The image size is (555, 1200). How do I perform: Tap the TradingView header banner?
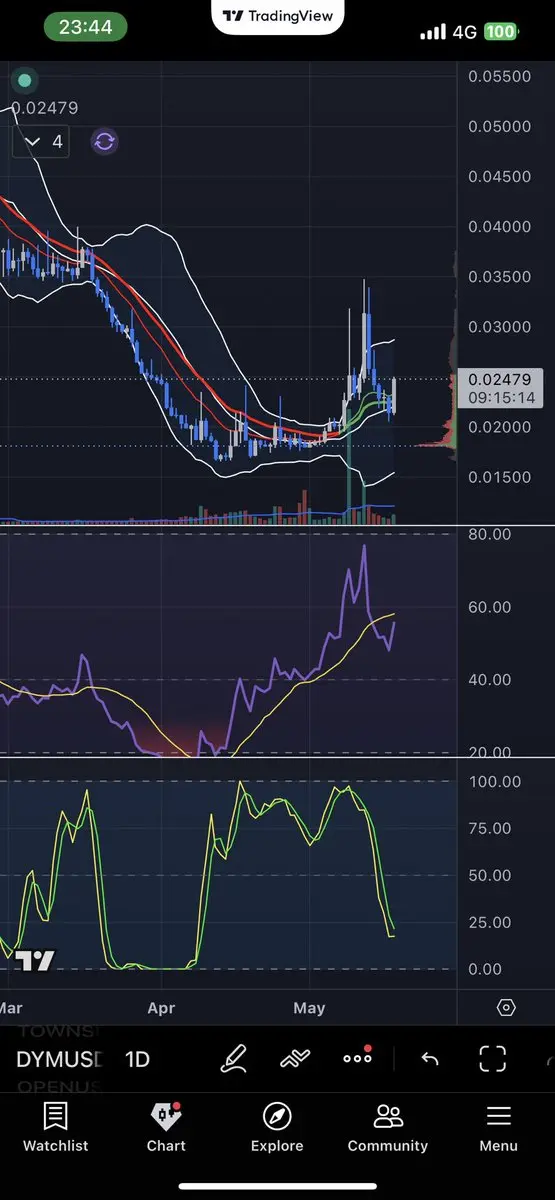(279, 16)
